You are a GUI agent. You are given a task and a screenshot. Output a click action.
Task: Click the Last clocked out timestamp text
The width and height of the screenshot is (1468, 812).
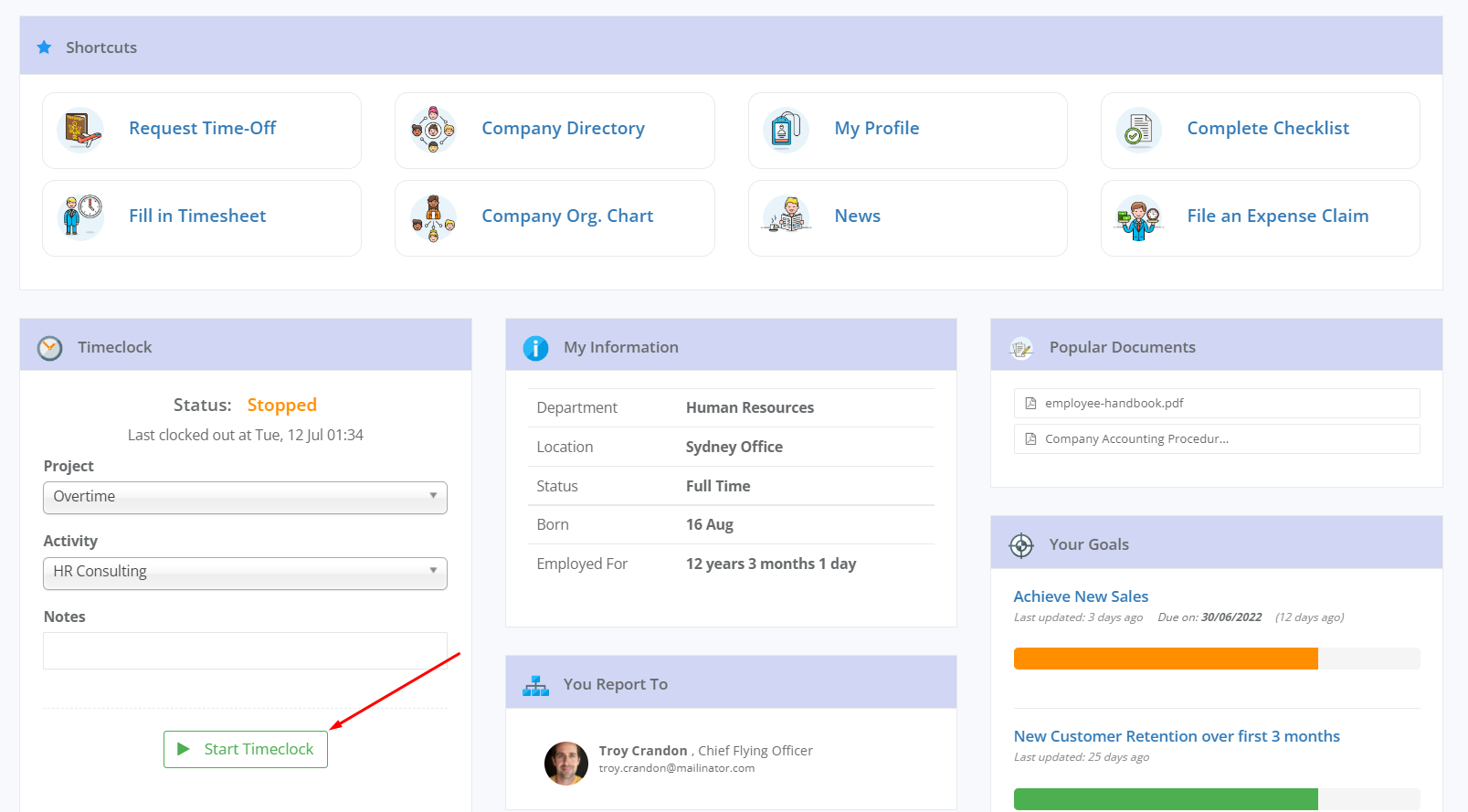[x=245, y=435]
